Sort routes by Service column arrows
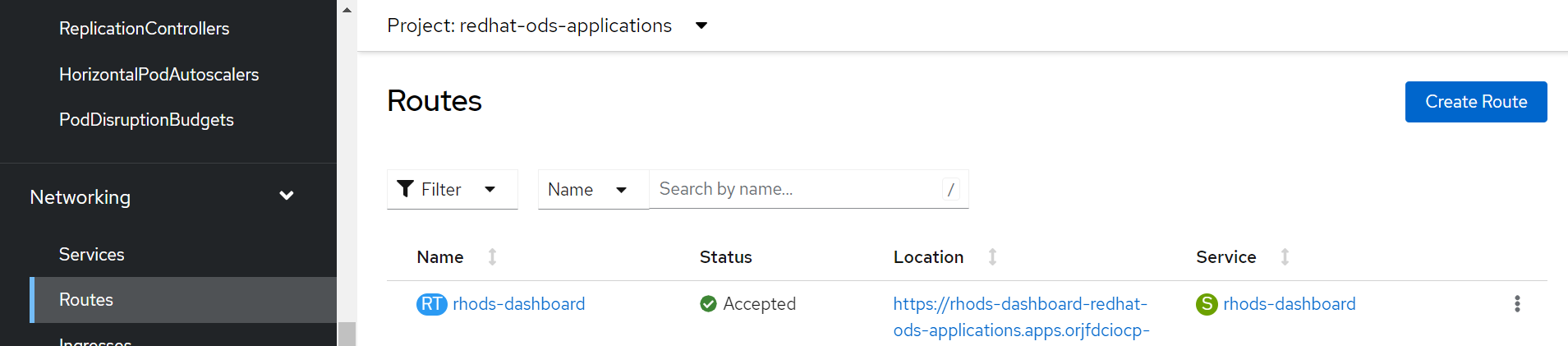The image size is (1568, 346). point(1285,257)
